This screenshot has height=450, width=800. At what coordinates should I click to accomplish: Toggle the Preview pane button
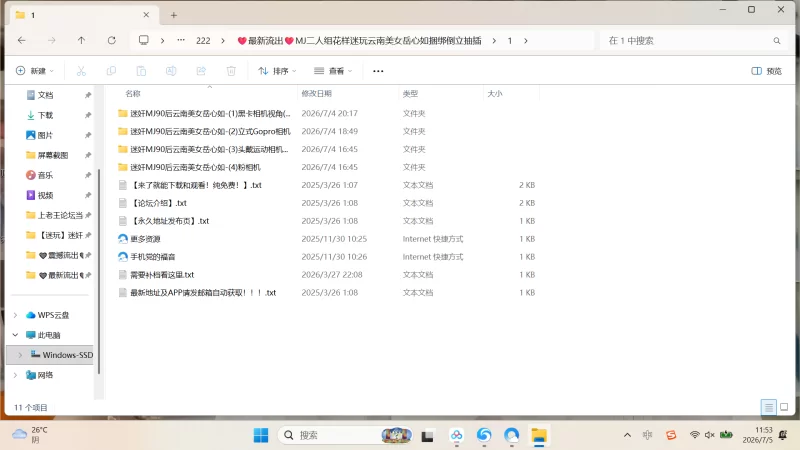click(x=766, y=71)
